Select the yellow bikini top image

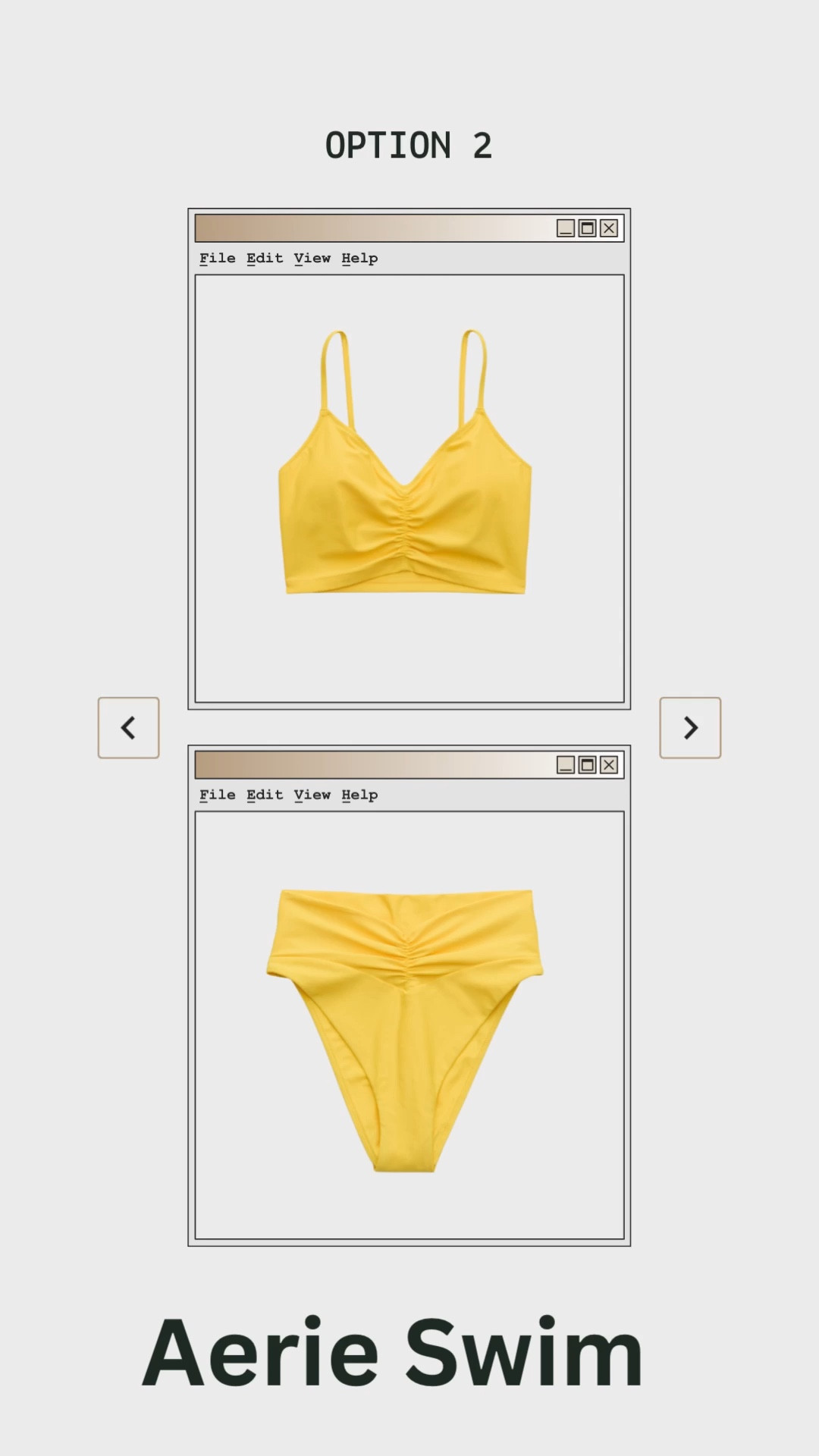[x=405, y=462]
